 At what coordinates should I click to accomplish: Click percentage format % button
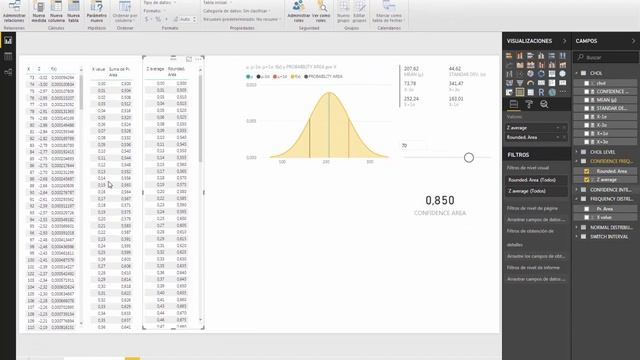(158, 19)
